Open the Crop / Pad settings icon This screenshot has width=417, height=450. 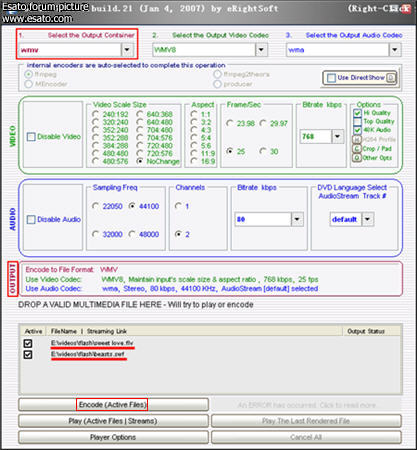coord(357,149)
